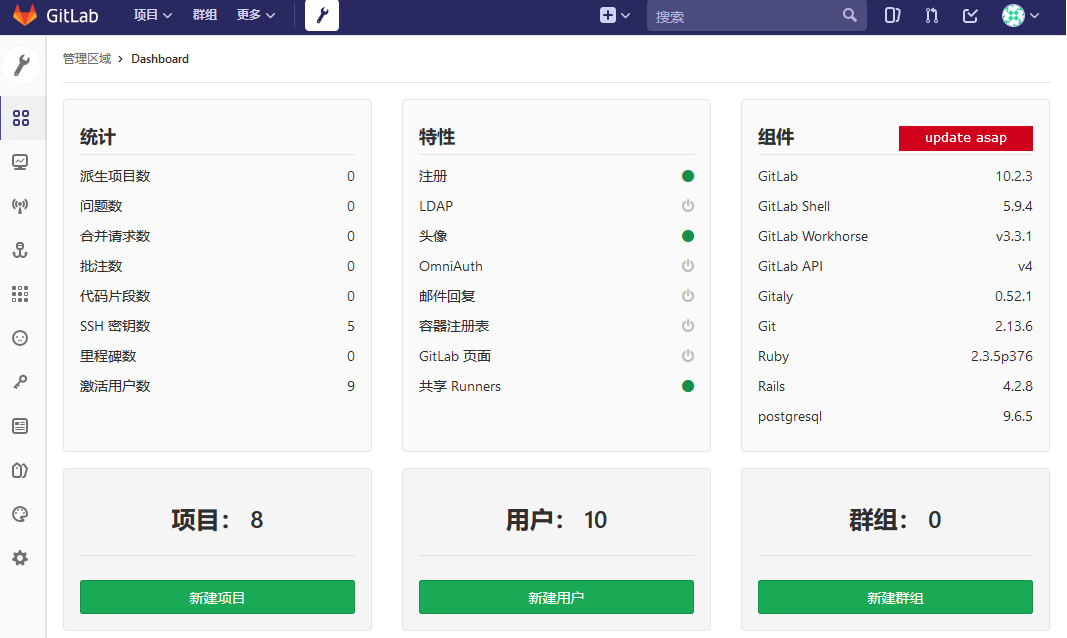1067x638 pixels.
Task: Click the 注册 green status dot
Action: [x=688, y=176]
